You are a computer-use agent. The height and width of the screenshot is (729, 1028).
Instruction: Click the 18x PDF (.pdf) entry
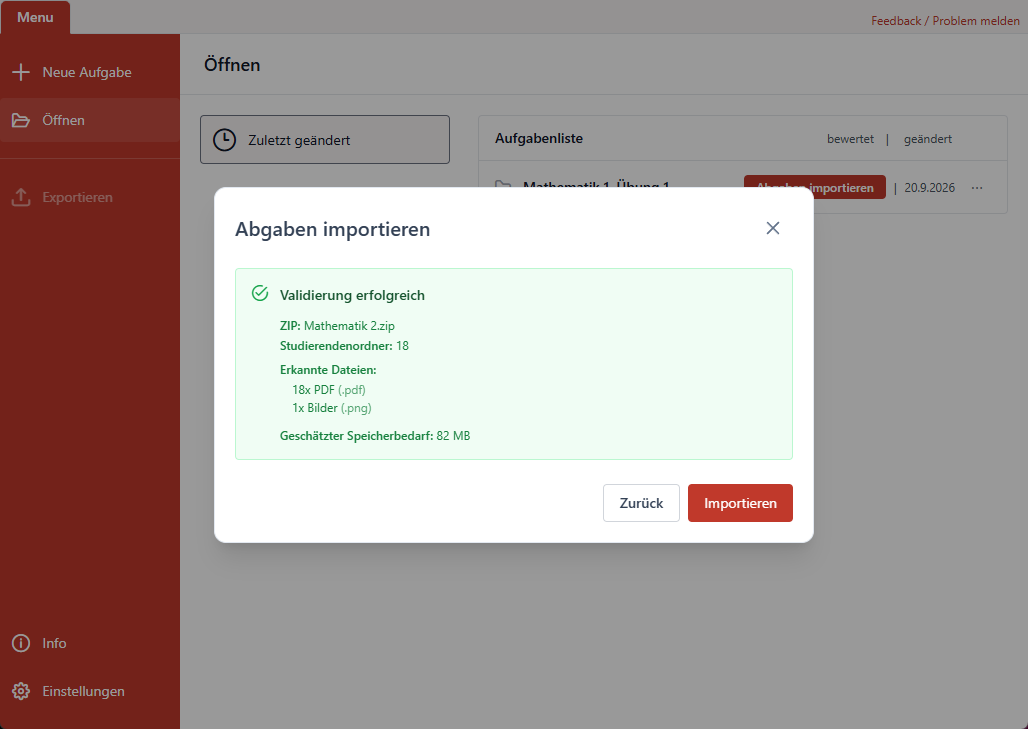[328, 389]
